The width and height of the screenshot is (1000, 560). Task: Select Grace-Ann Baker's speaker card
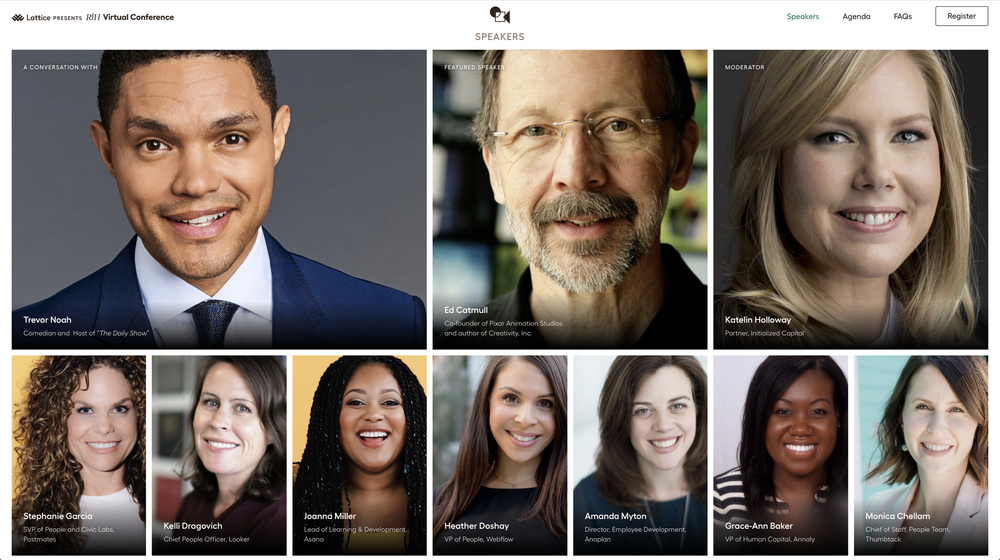point(781,455)
